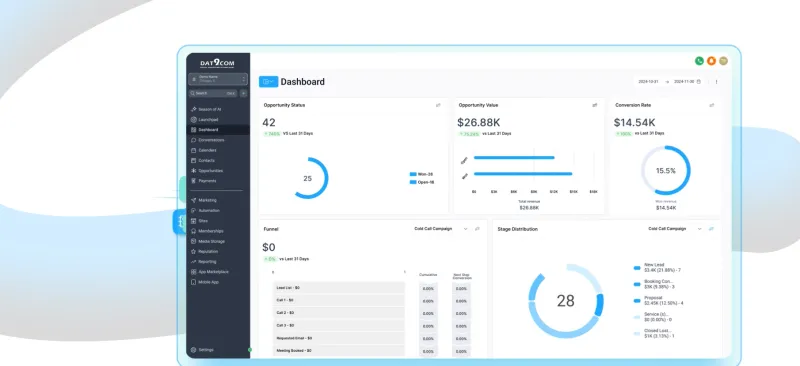Click the Opportunity Status donut showing 25

[x=308, y=178]
